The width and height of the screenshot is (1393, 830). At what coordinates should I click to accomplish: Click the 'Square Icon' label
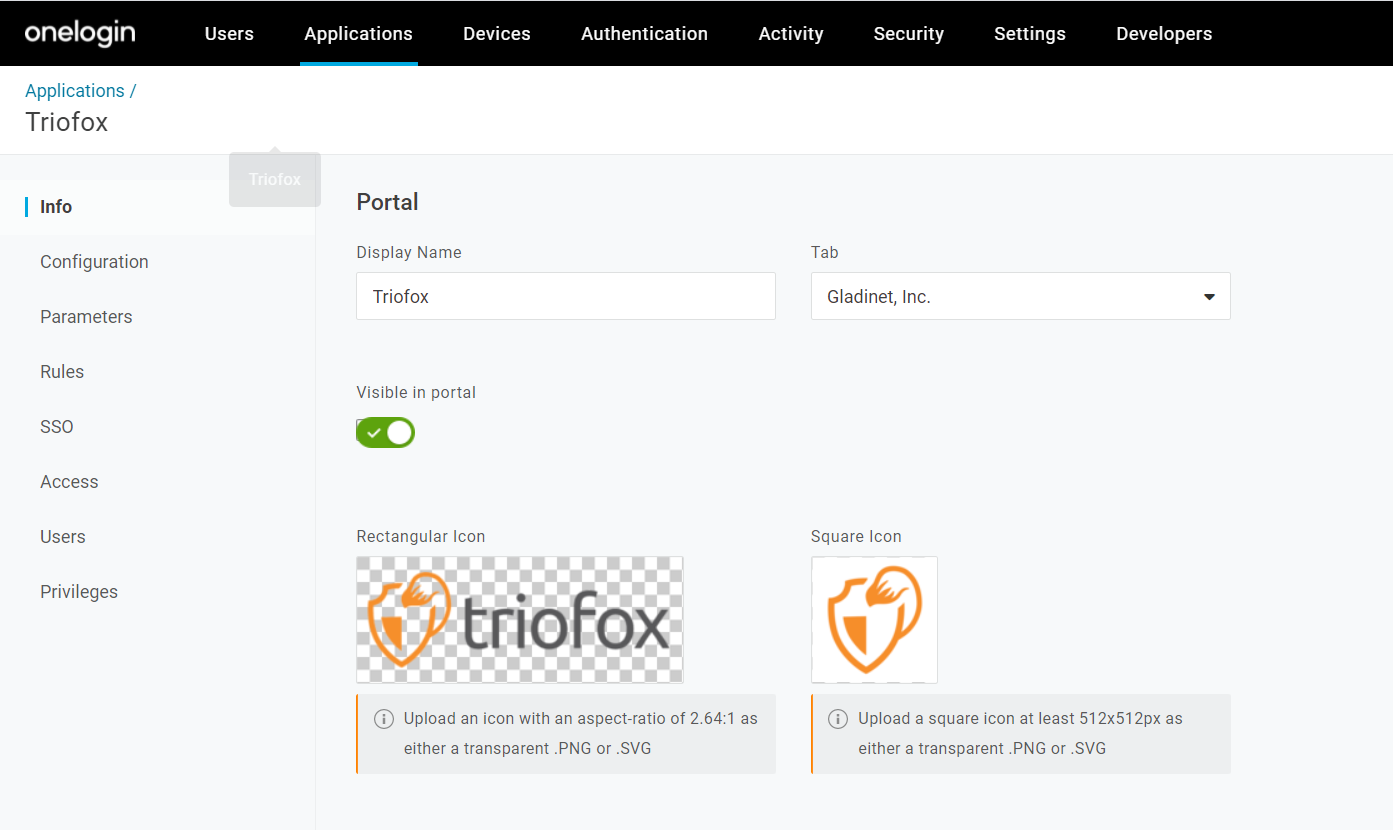pyautogui.click(x=856, y=537)
